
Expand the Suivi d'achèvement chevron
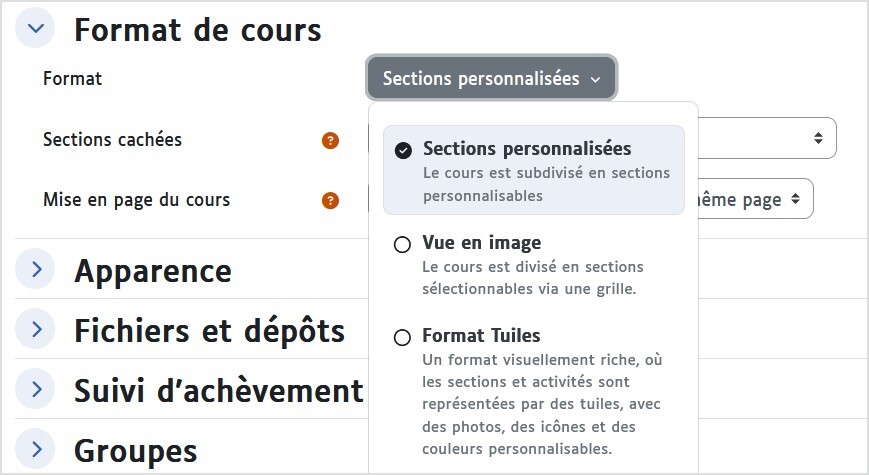(35, 389)
